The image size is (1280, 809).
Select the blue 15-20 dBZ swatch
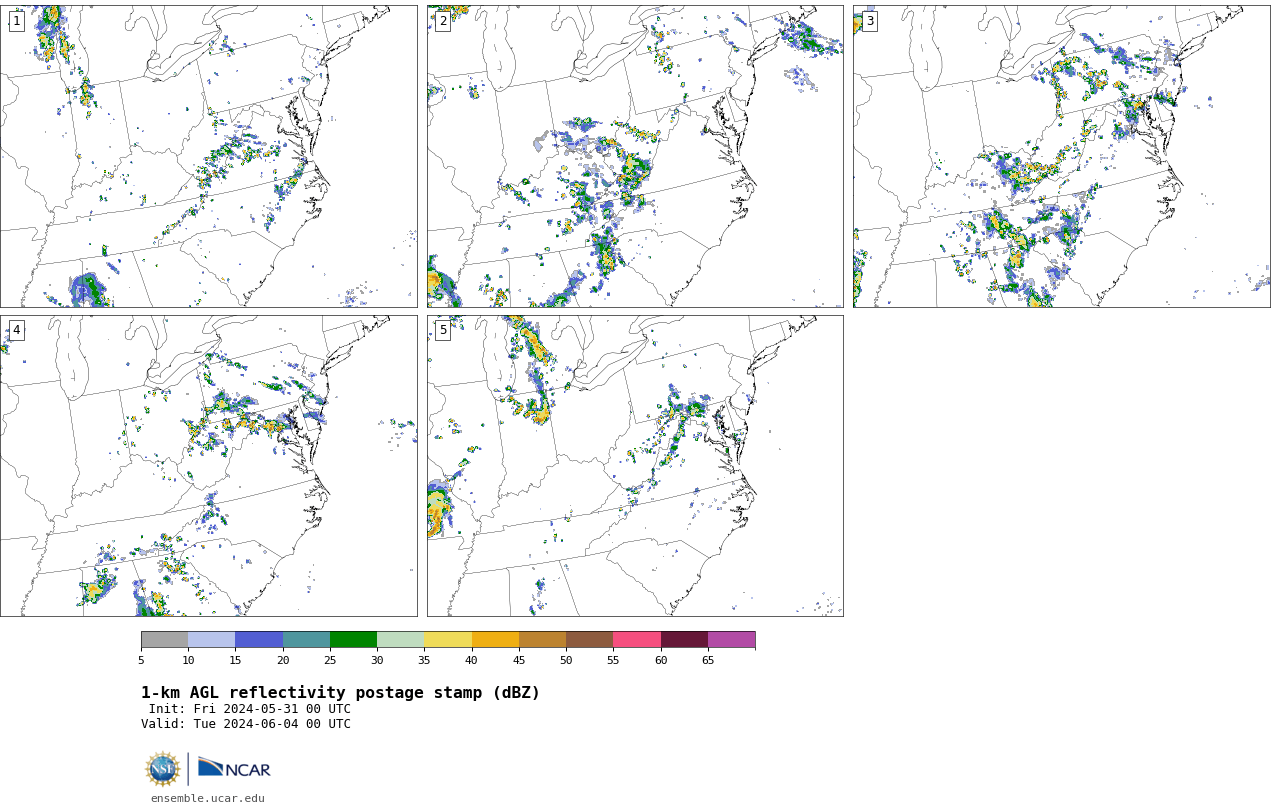point(259,640)
